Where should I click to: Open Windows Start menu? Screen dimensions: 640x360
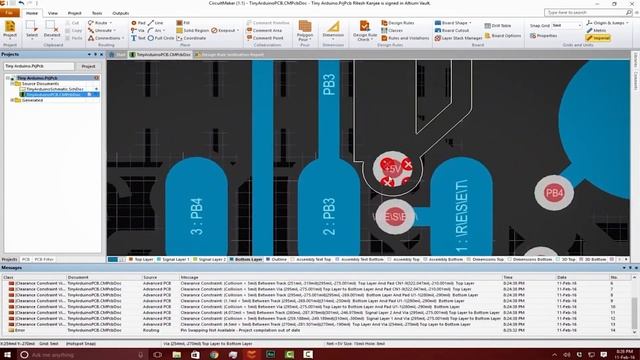[7, 354]
